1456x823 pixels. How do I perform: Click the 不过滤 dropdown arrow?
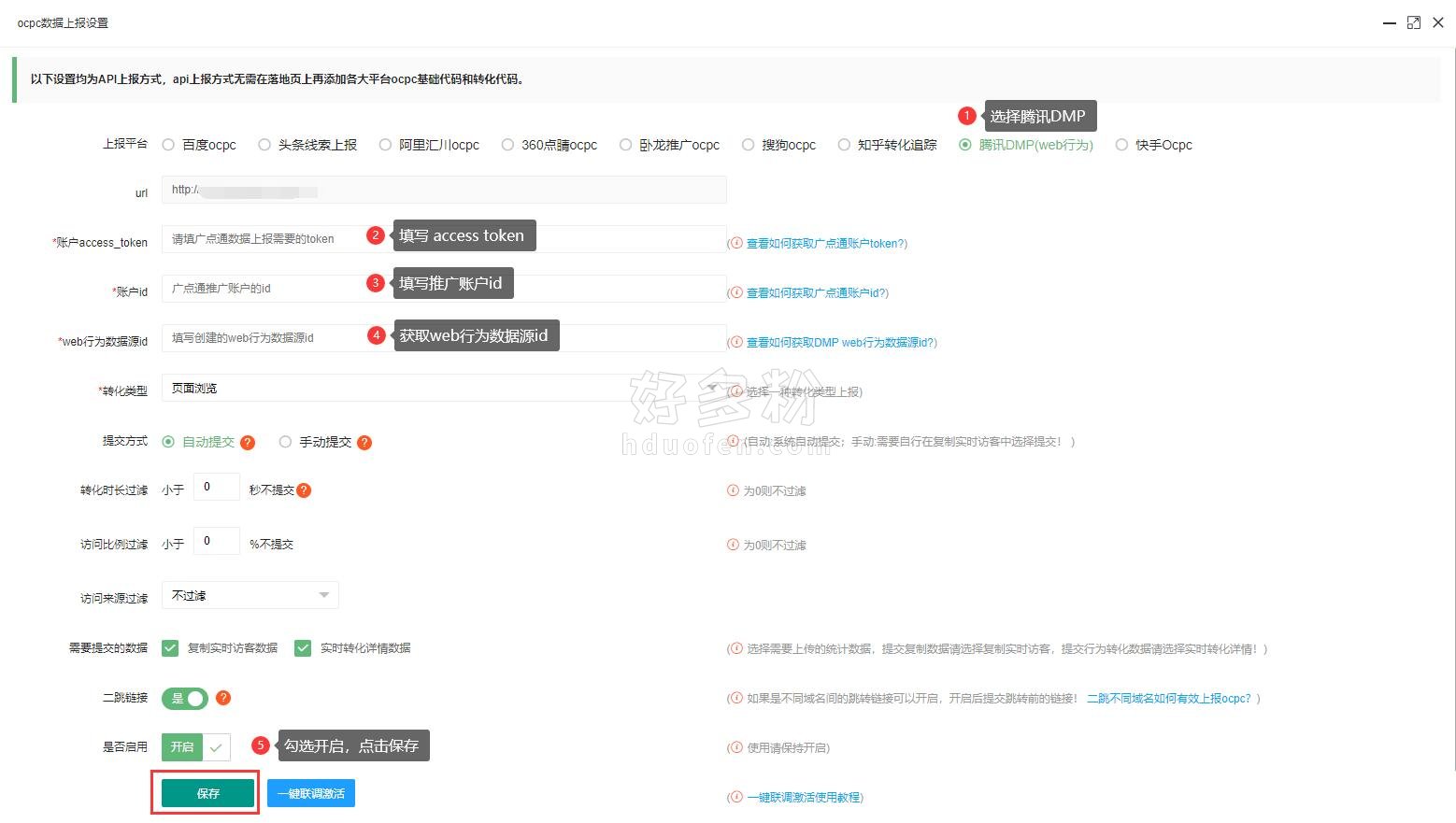coord(324,595)
